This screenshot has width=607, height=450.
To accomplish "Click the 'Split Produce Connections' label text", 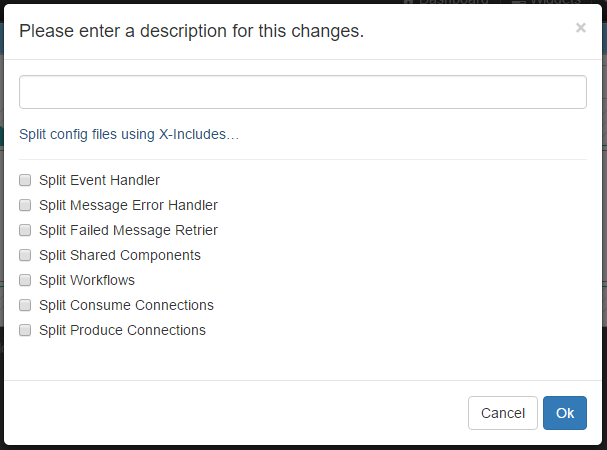I will click(x=123, y=330).
